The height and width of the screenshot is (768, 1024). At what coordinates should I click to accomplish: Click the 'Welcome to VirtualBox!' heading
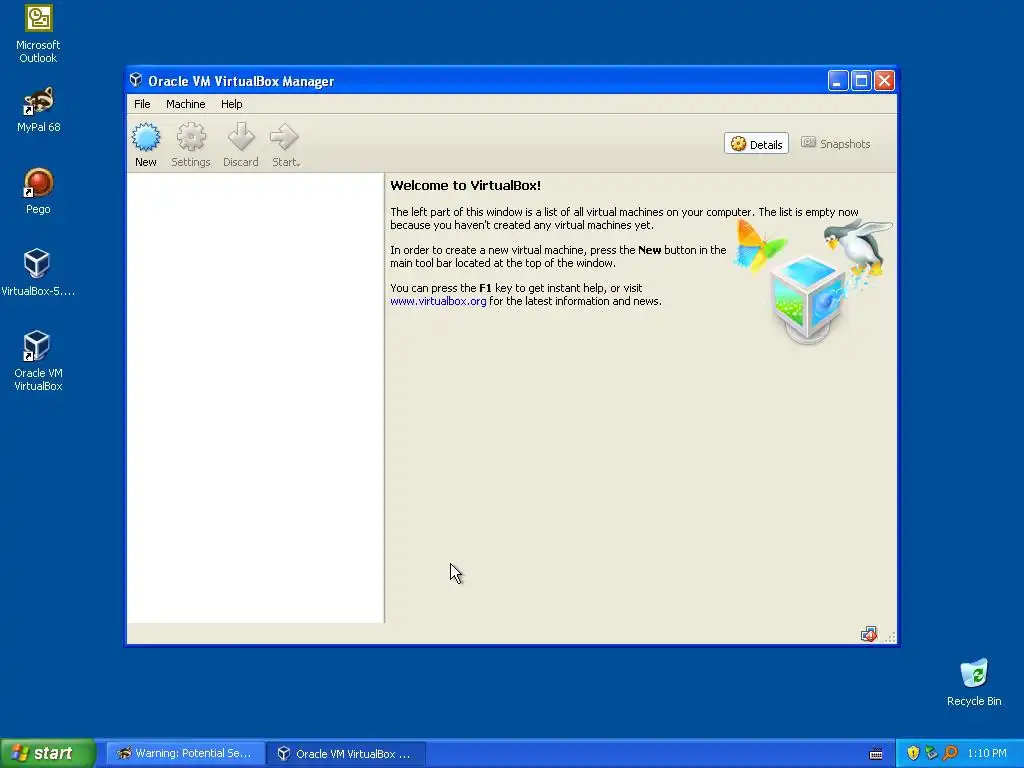tap(466, 185)
